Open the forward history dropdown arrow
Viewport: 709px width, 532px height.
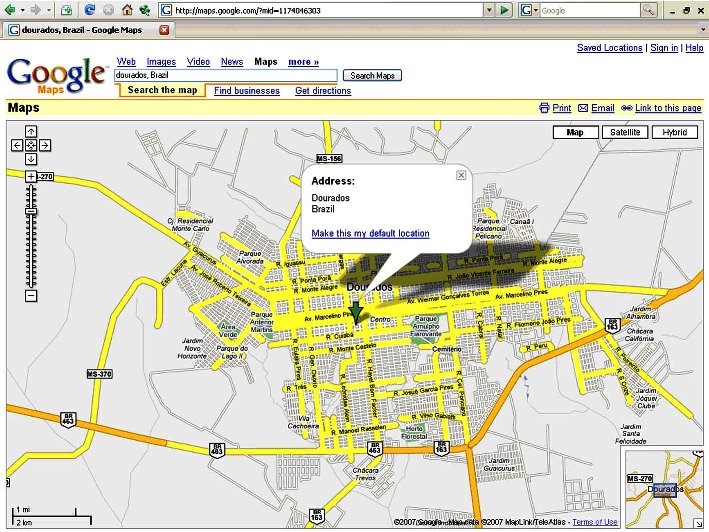49,10
